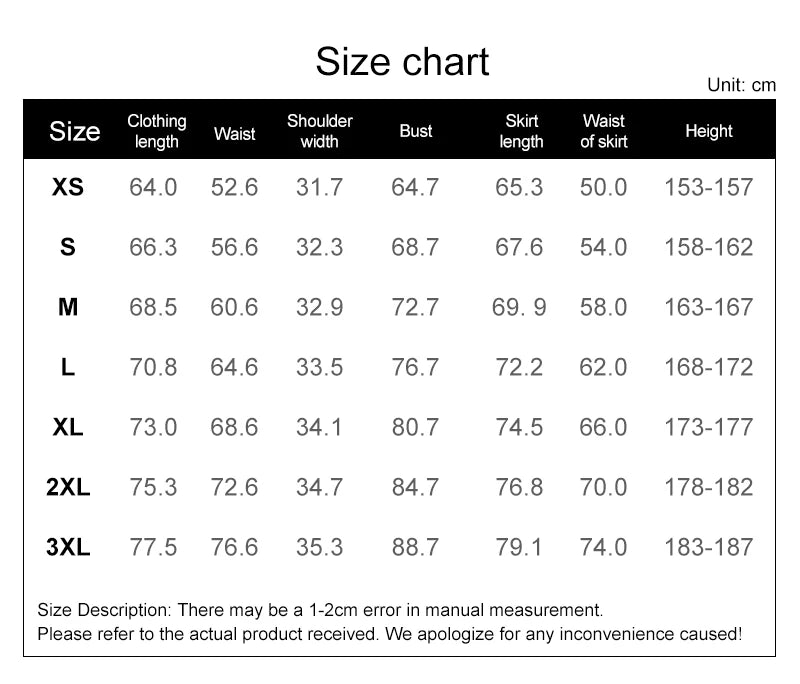Select the "Size" column header
The width and height of the screenshot is (800, 684).
75,131
